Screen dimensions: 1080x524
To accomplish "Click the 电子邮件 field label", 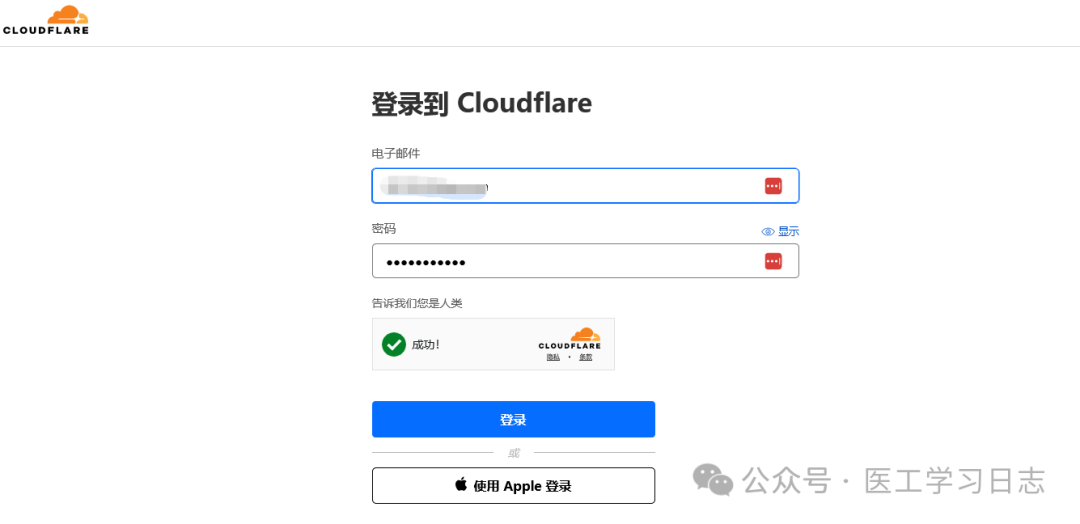I will pos(395,154).
